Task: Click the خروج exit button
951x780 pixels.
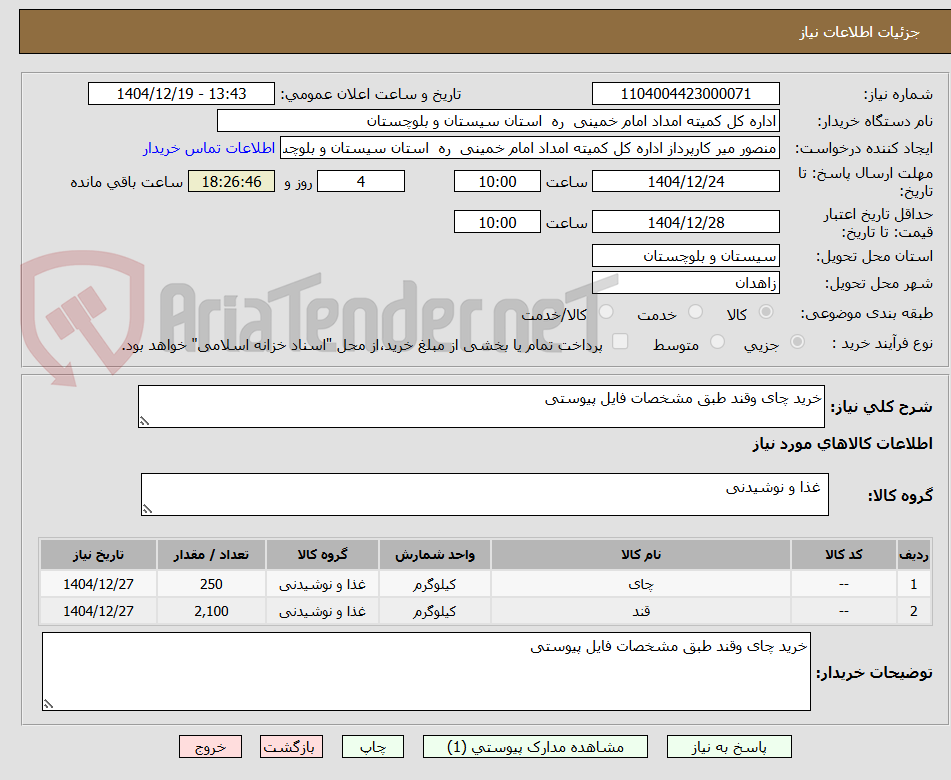Action: point(210,747)
